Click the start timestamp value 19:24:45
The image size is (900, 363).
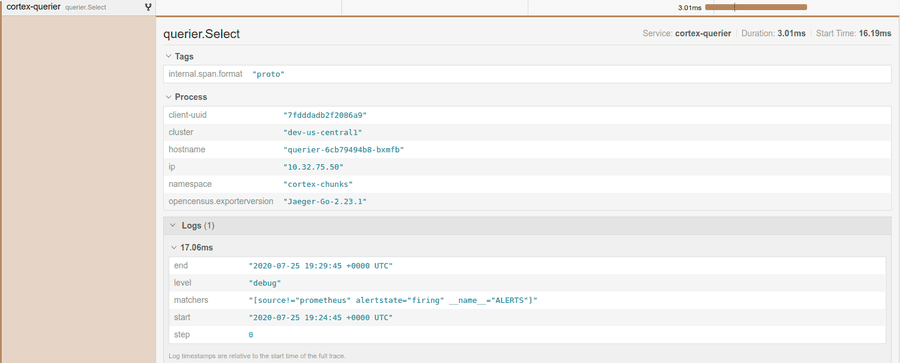click(x=320, y=318)
